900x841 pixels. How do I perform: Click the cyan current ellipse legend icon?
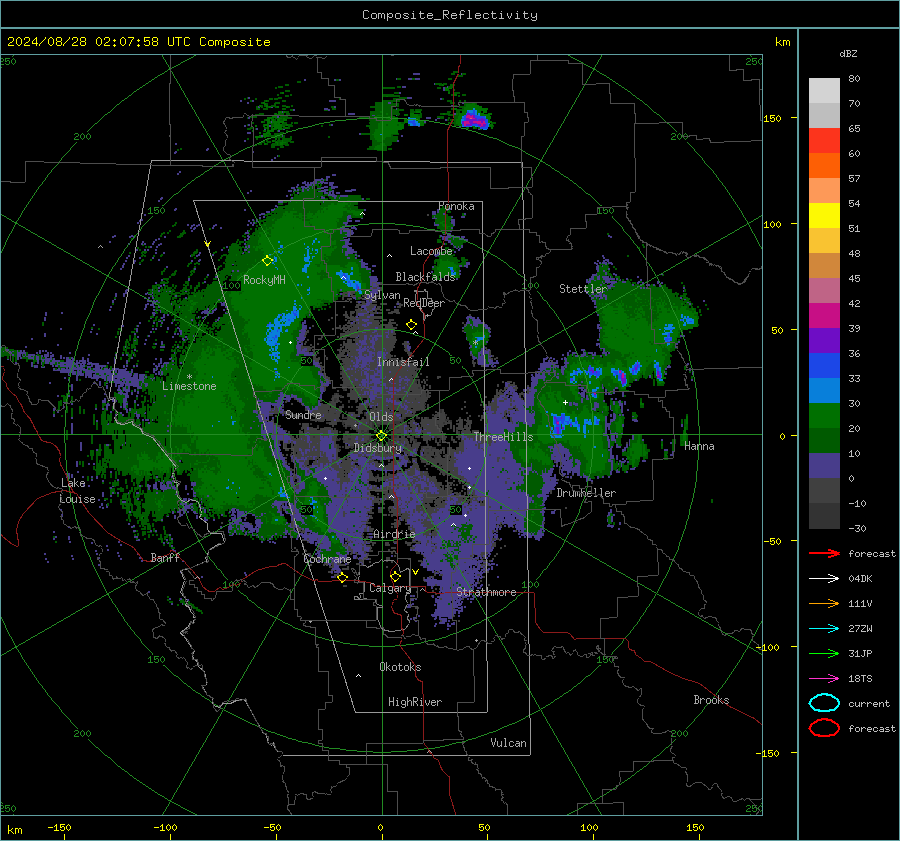[824, 703]
